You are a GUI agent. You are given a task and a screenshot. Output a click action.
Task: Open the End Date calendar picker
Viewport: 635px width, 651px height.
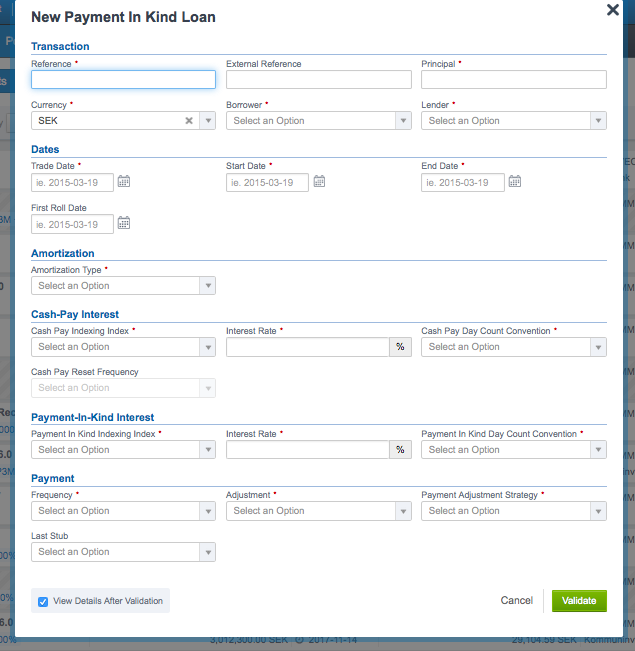(514, 182)
